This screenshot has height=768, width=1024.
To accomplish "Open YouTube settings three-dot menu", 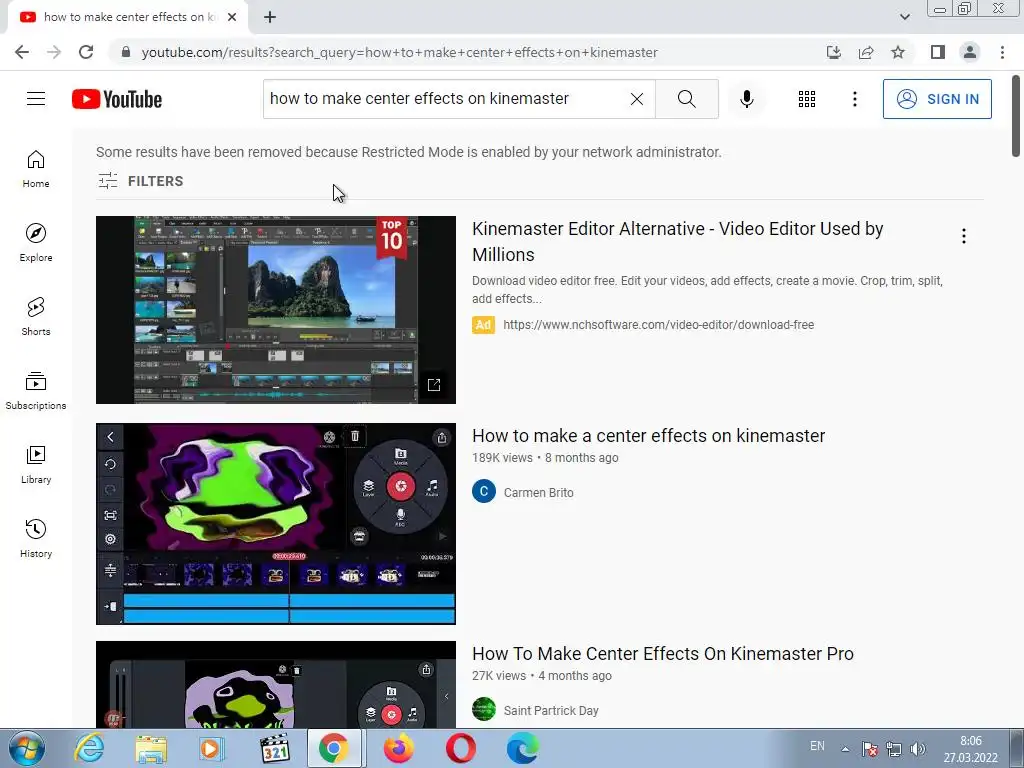I will click(855, 99).
